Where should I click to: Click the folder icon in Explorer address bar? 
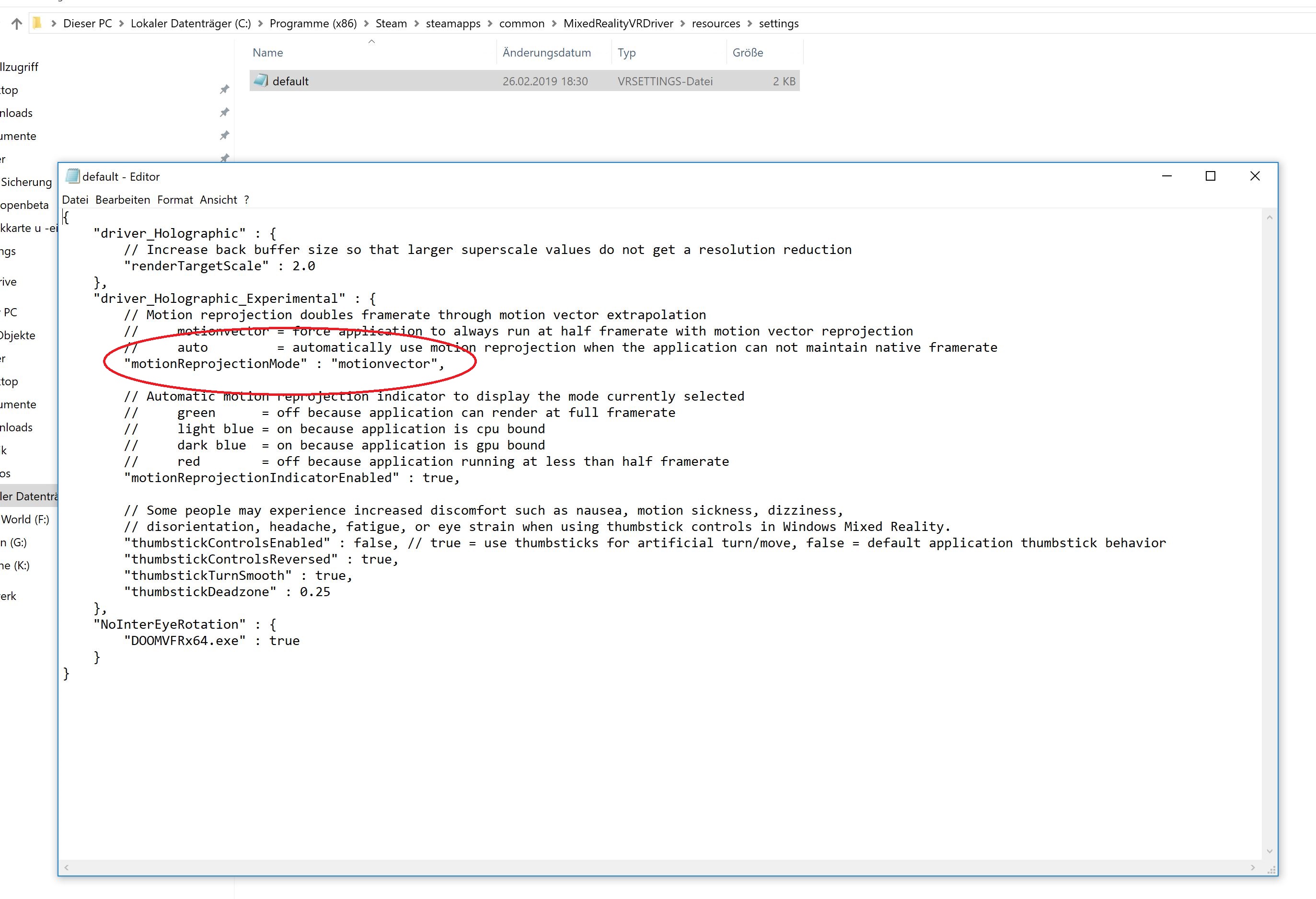(37, 23)
